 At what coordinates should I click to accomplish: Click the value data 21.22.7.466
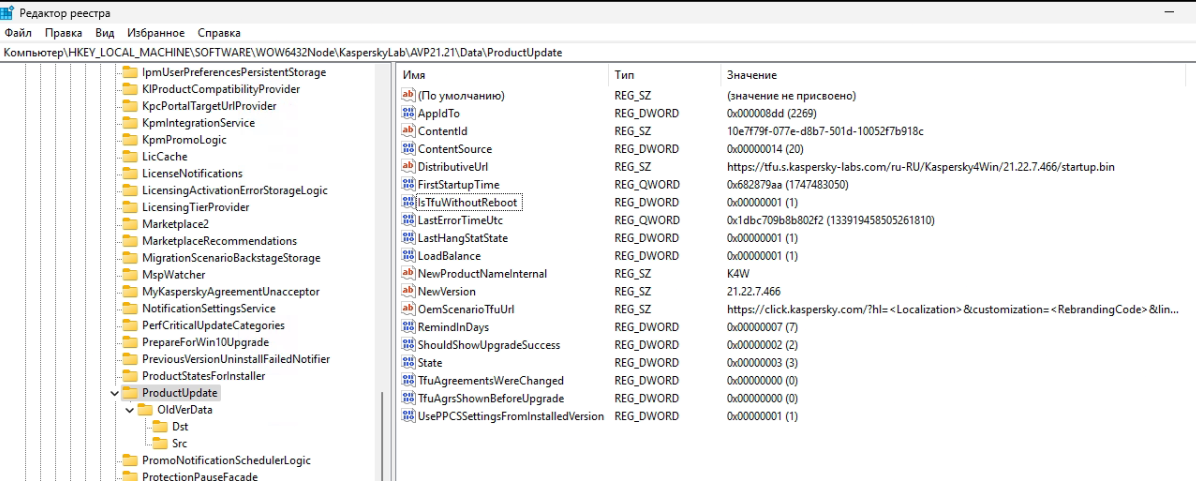754,291
